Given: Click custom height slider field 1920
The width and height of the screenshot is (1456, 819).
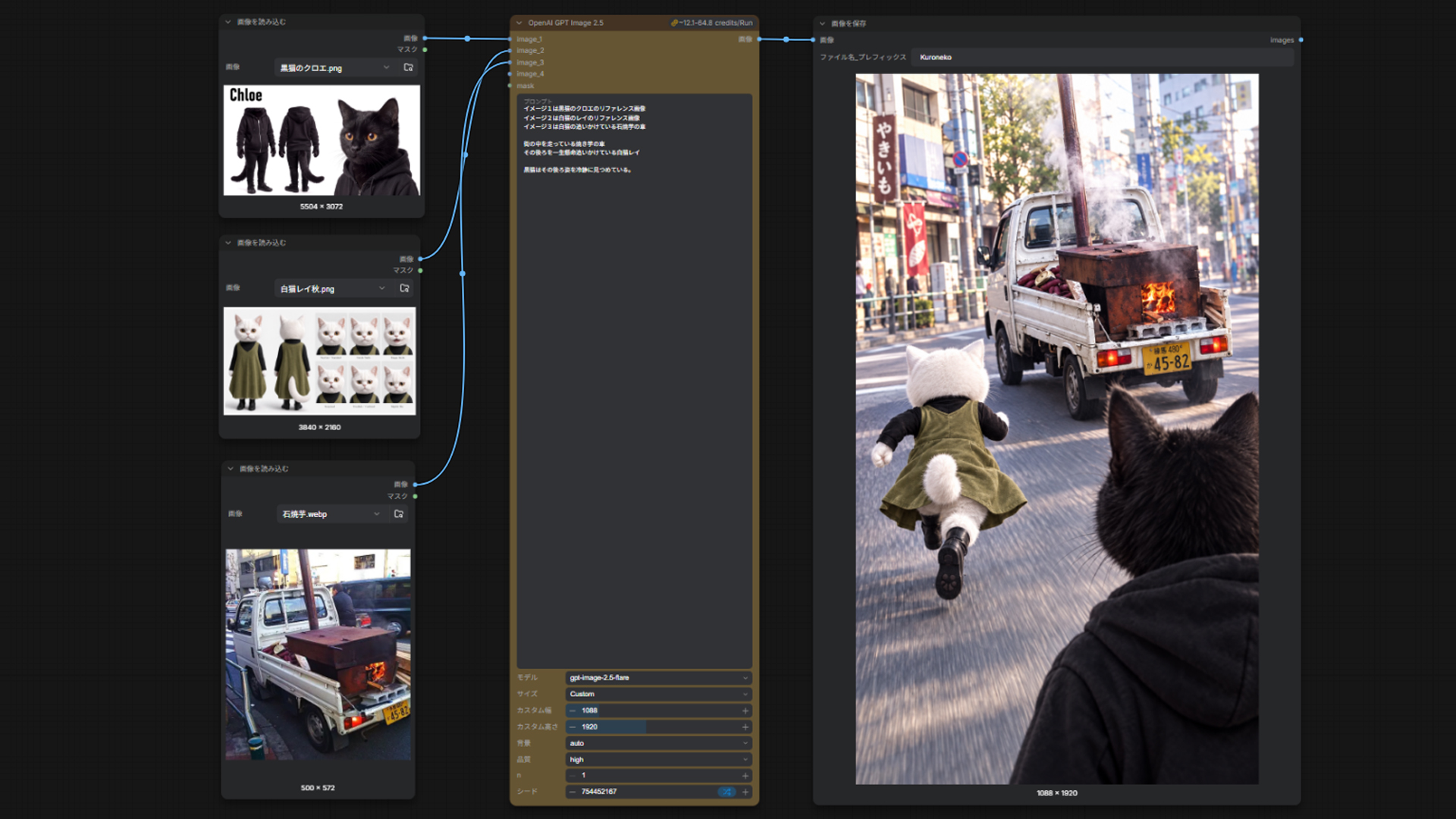Looking at the screenshot, I should click(658, 726).
